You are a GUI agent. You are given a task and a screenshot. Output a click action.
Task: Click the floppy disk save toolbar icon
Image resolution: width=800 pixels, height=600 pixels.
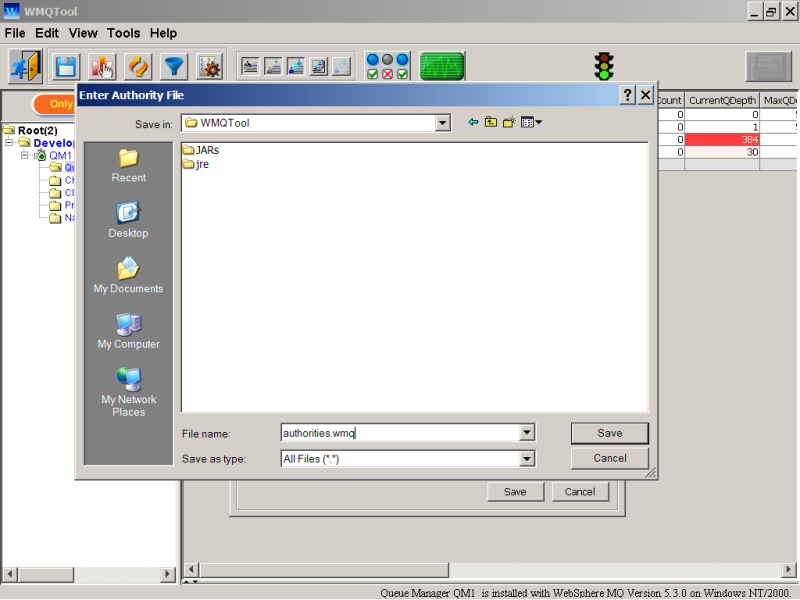66,67
